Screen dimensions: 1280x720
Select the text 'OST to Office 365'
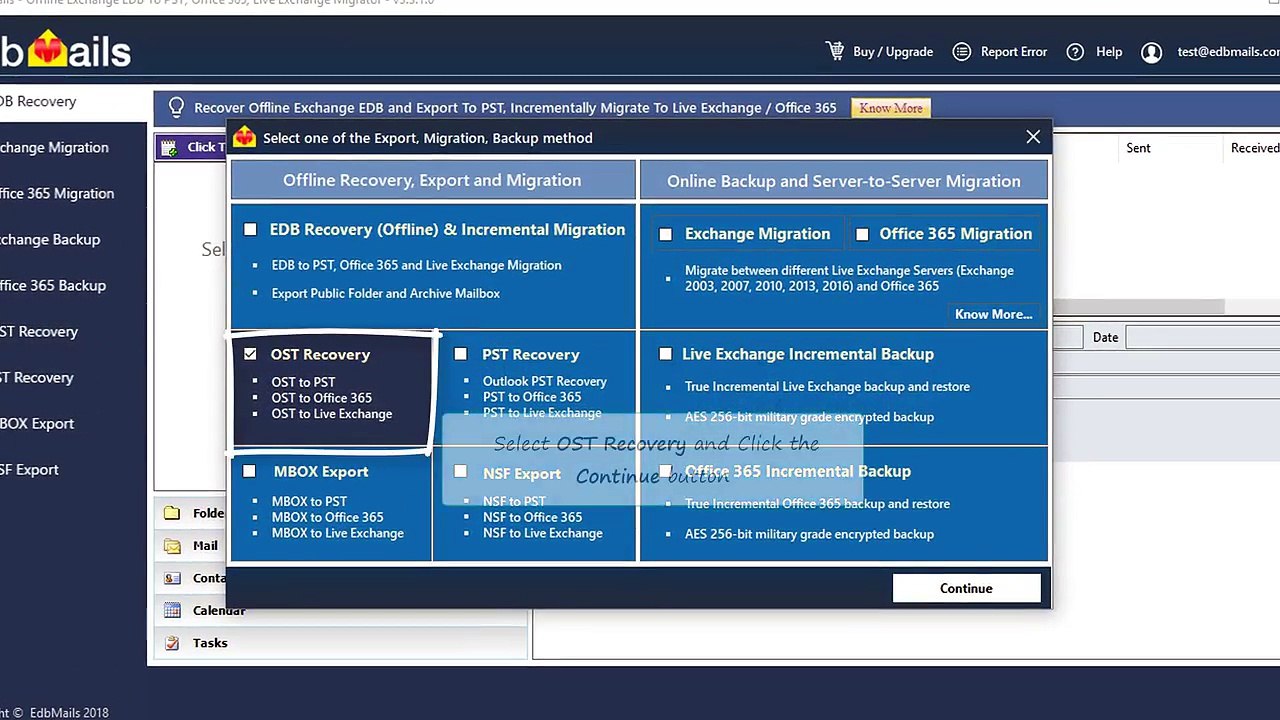coord(322,398)
